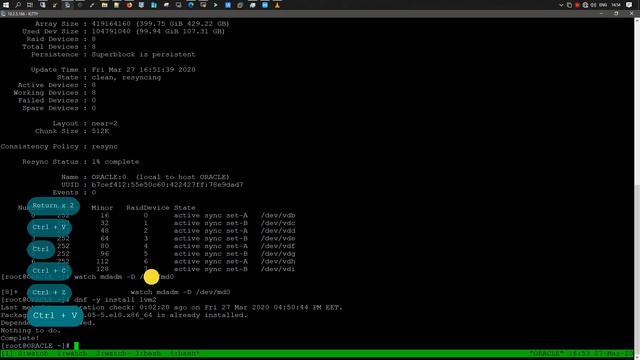This screenshot has height=360, width=640.
Task: Click "Consistency Policy : resync" line
Action: (59, 147)
